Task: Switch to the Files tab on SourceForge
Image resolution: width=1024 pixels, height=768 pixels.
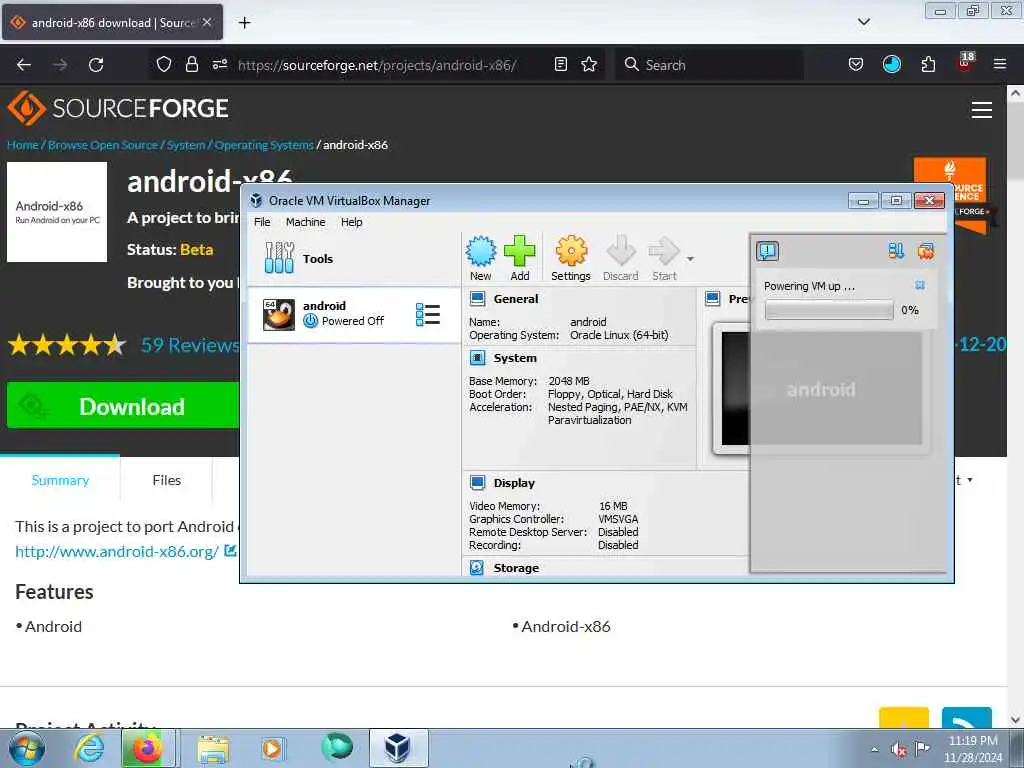Action: (167, 480)
